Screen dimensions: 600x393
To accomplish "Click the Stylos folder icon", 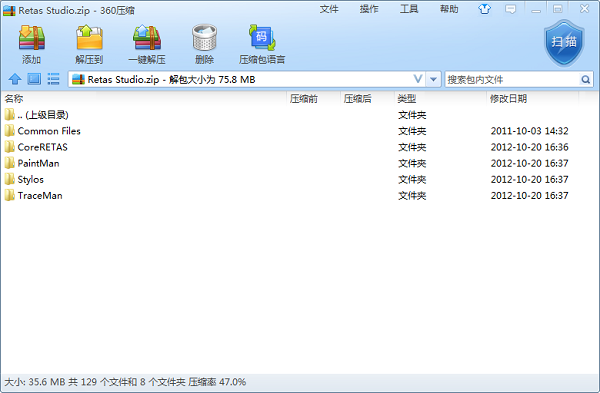I will (x=10, y=179).
